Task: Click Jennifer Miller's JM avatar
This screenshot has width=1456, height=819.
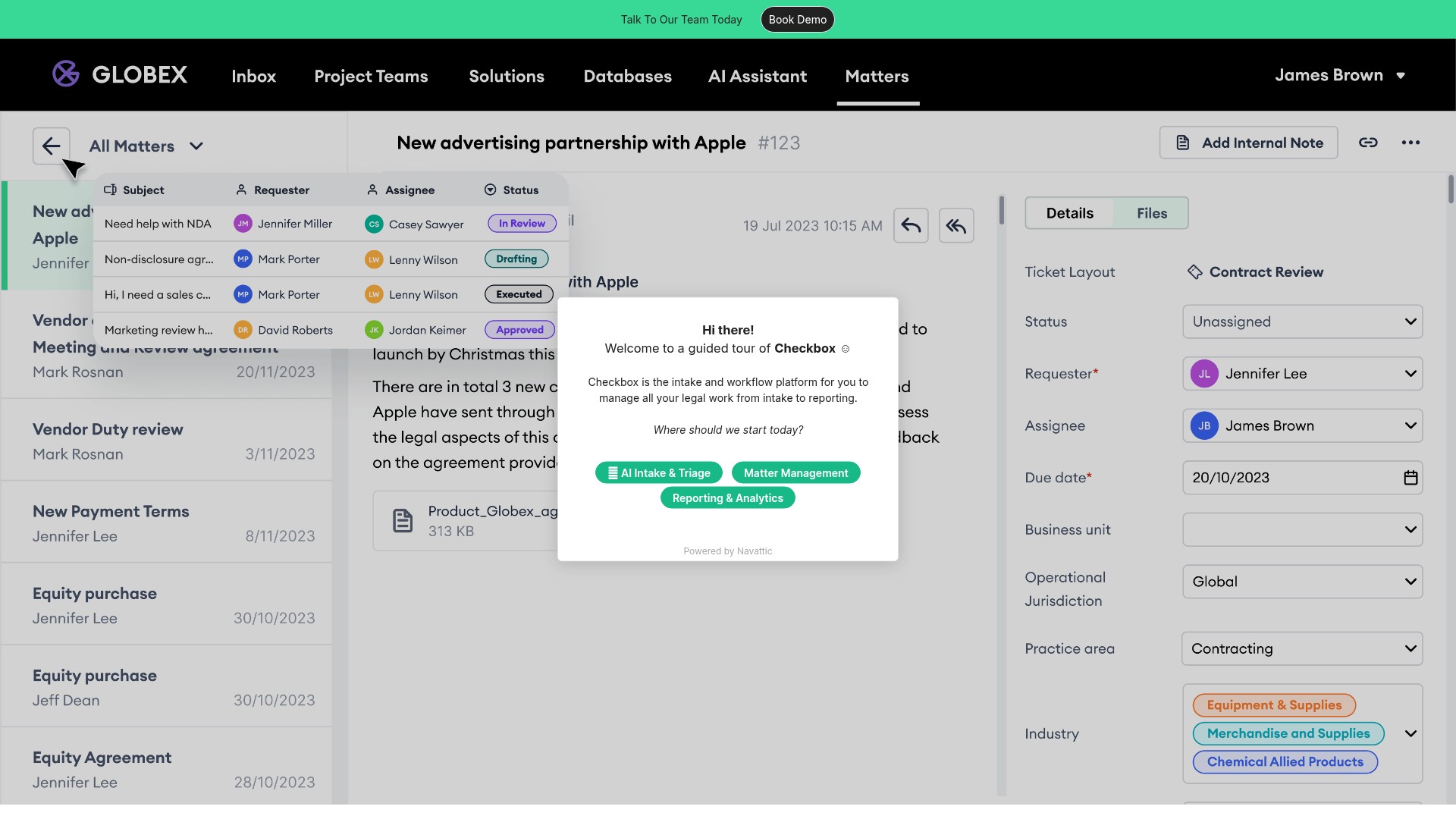Action: [243, 224]
